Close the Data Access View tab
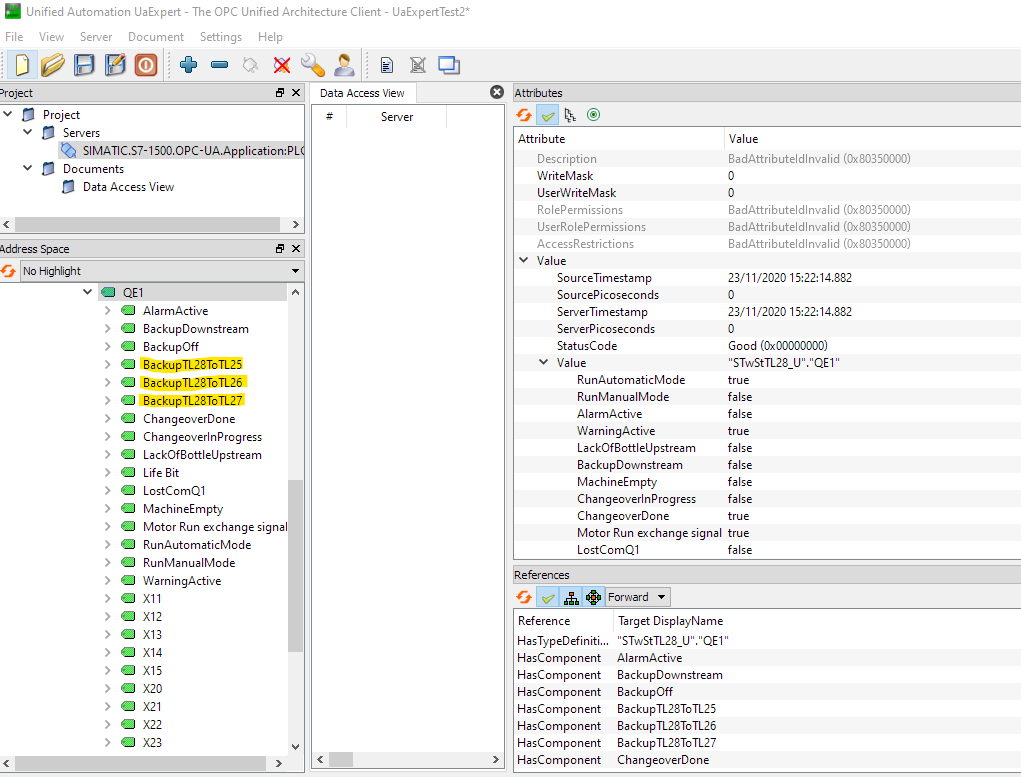1021x777 pixels. click(x=497, y=92)
